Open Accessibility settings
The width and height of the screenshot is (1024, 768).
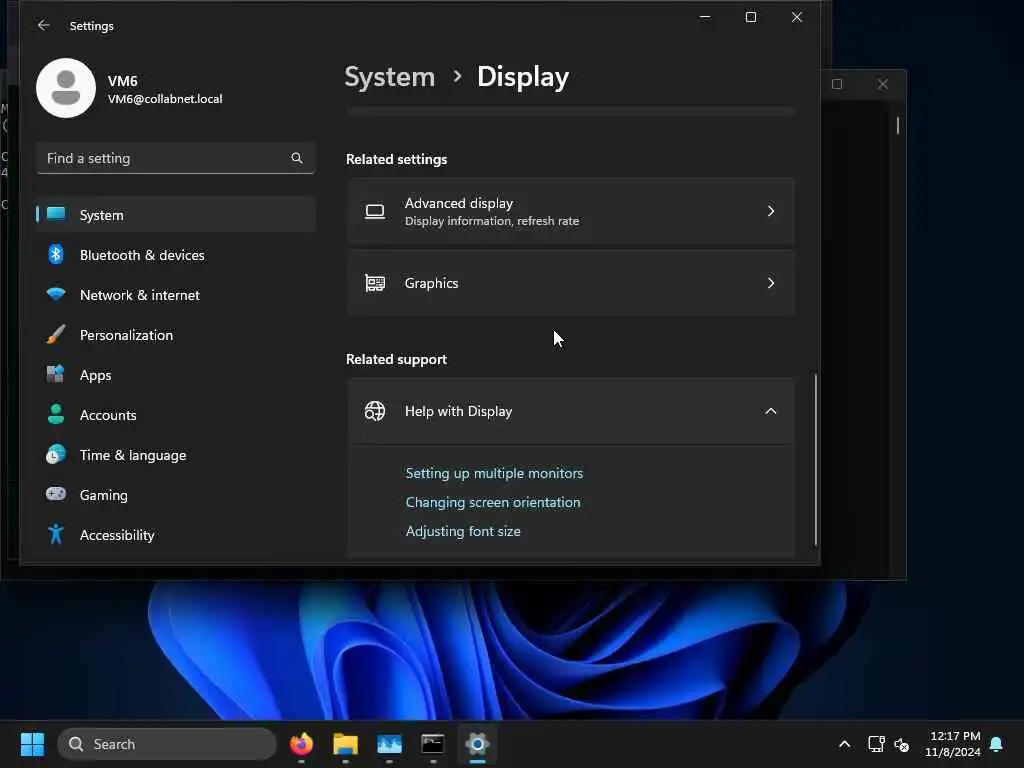click(x=176, y=535)
